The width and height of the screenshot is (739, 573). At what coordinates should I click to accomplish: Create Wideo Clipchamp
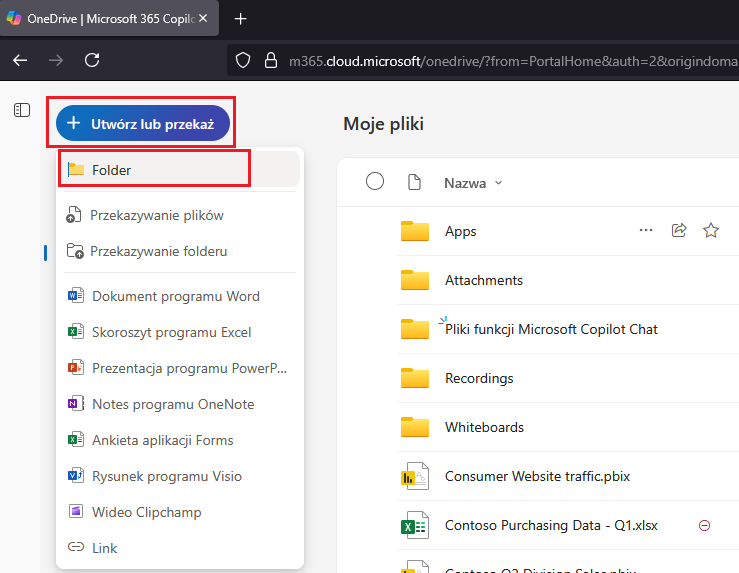(180, 512)
